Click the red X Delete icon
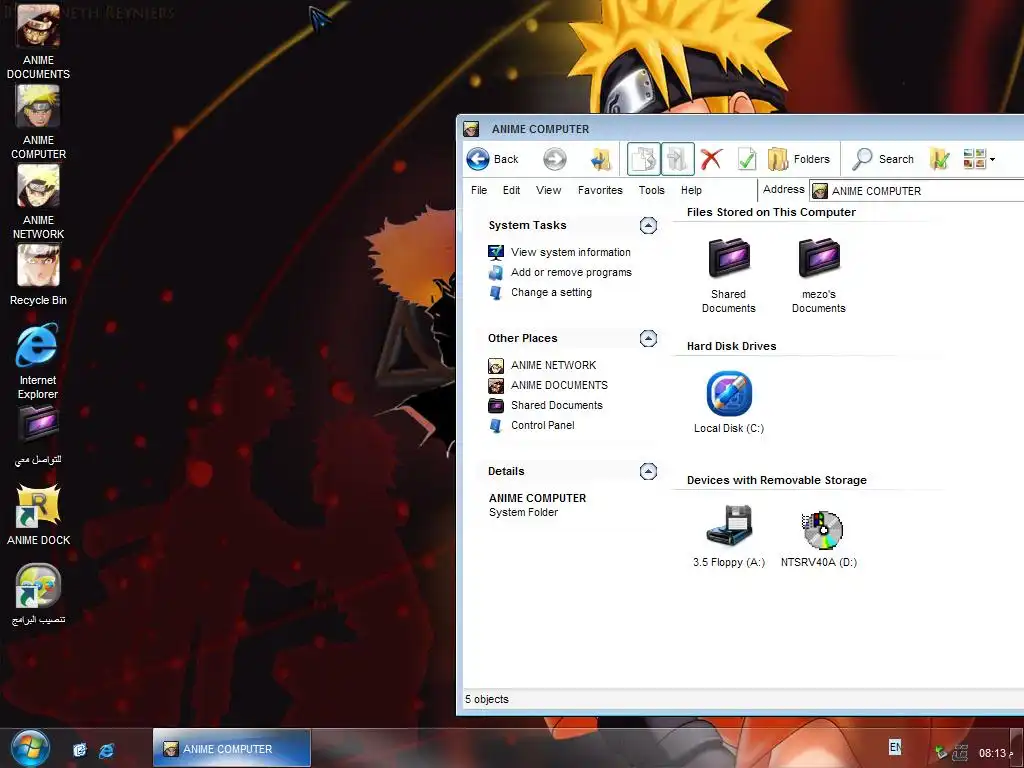The image size is (1024, 768). pos(711,159)
